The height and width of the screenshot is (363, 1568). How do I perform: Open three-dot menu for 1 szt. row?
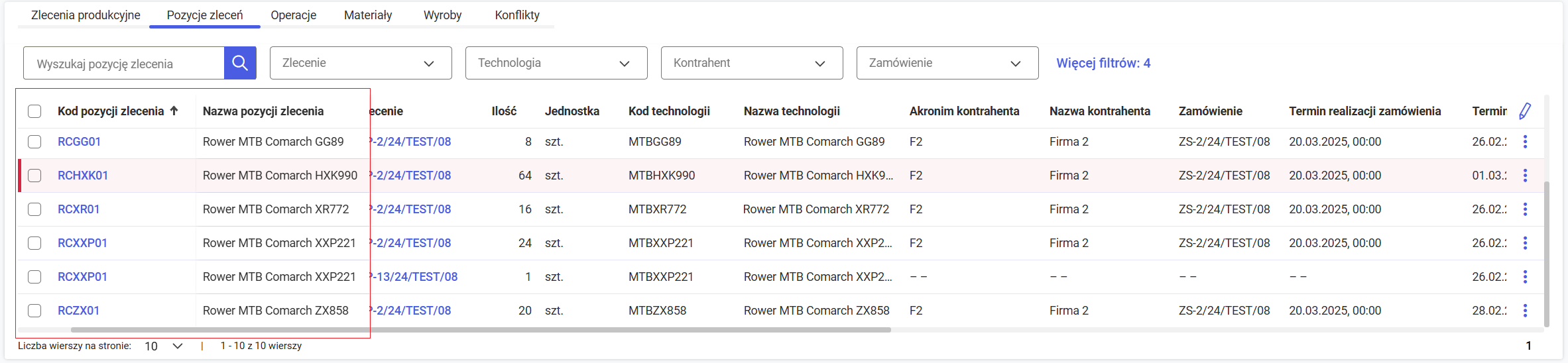tap(1525, 277)
